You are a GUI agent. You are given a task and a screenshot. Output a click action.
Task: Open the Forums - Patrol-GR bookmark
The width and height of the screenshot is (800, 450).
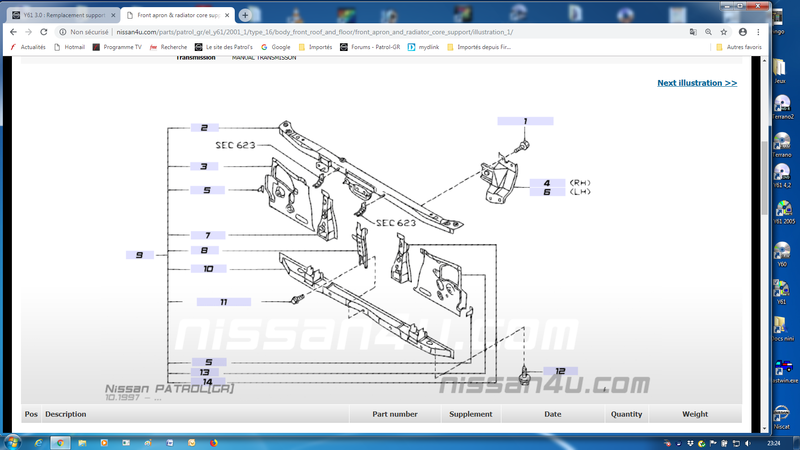coord(370,47)
